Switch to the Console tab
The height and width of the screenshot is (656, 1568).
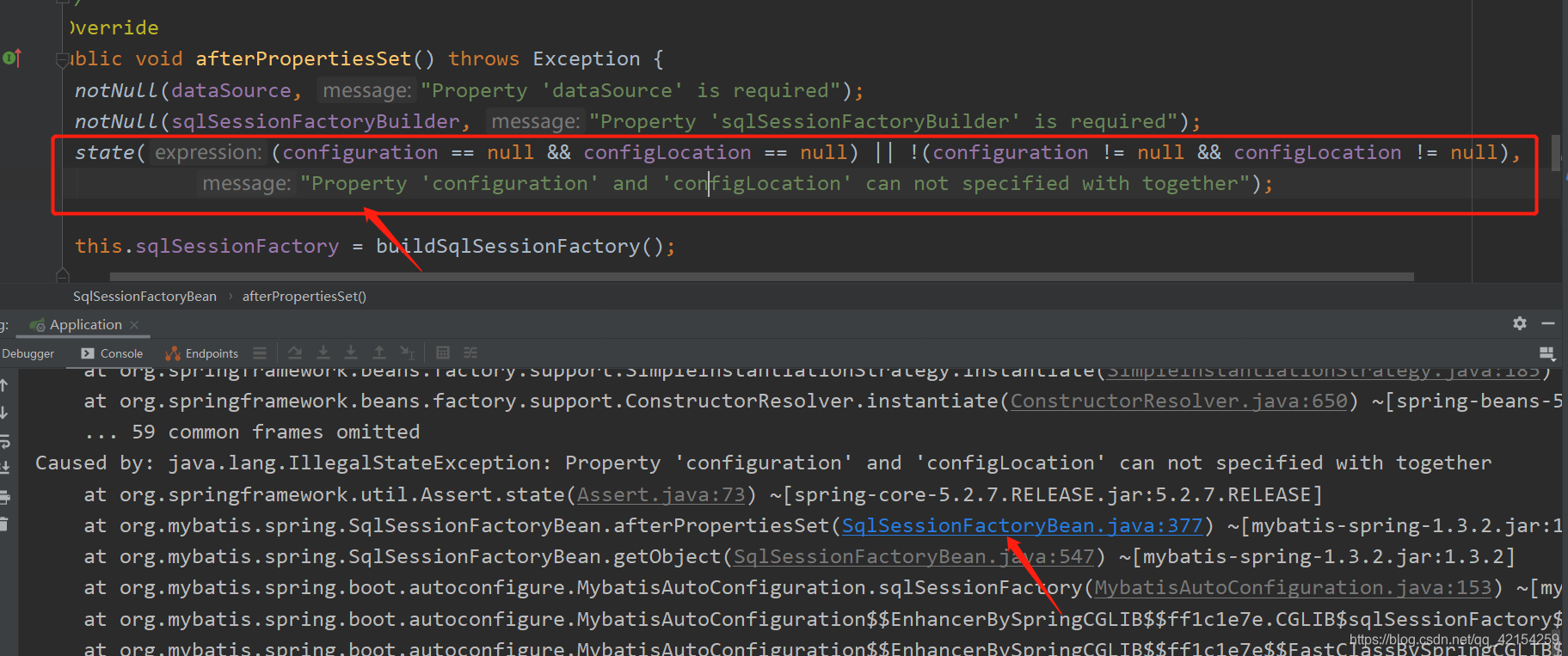[112, 353]
